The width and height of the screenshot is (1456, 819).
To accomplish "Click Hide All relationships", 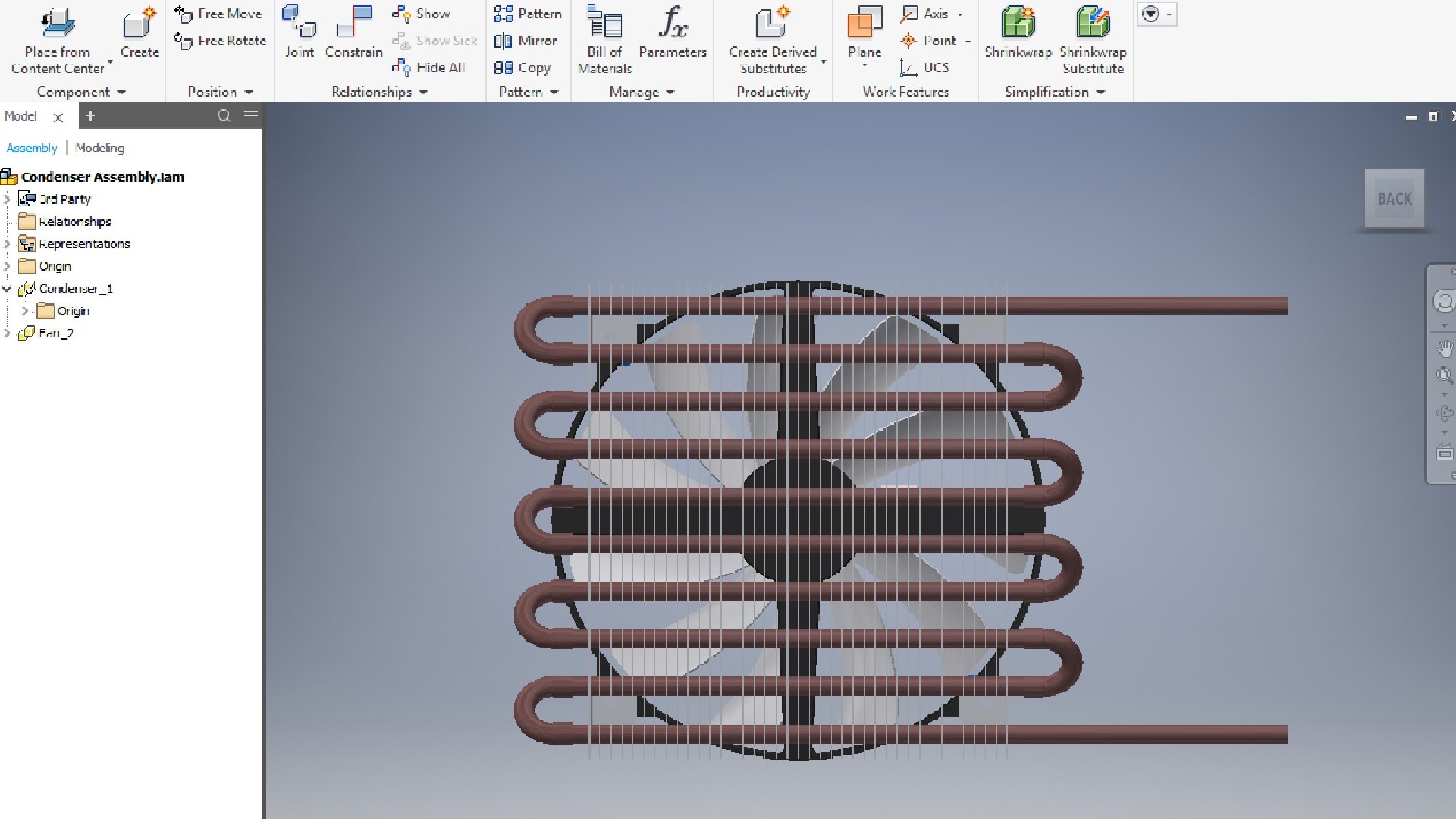I will 428,67.
